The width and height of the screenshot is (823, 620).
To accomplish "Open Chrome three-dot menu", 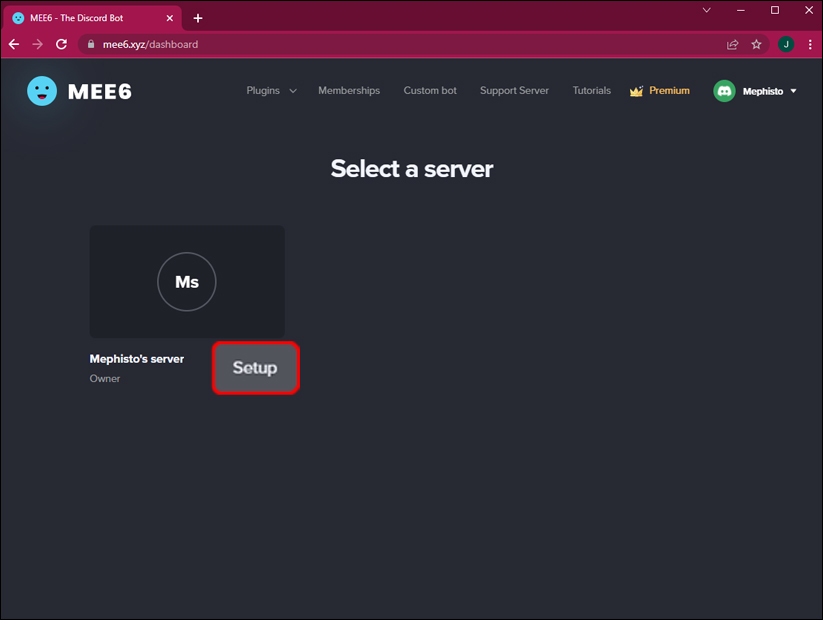I will [810, 44].
